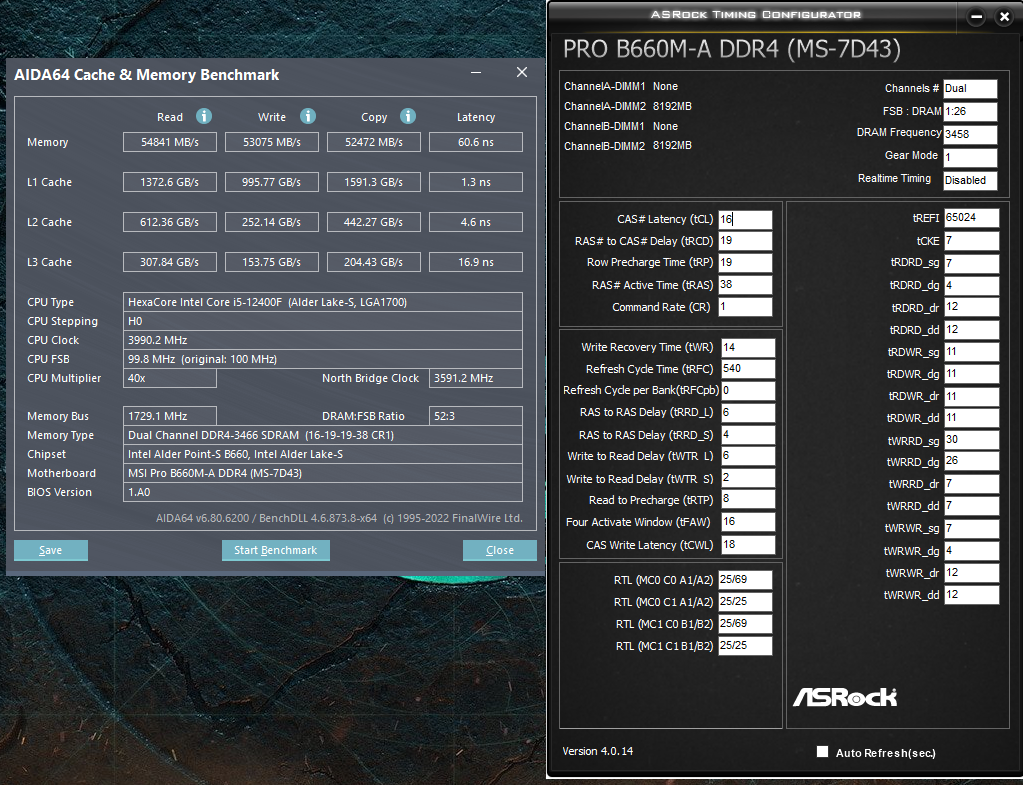Click the Refresh Cycle per Bank field
This screenshot has width=1023, height=785.
point(748,390)
